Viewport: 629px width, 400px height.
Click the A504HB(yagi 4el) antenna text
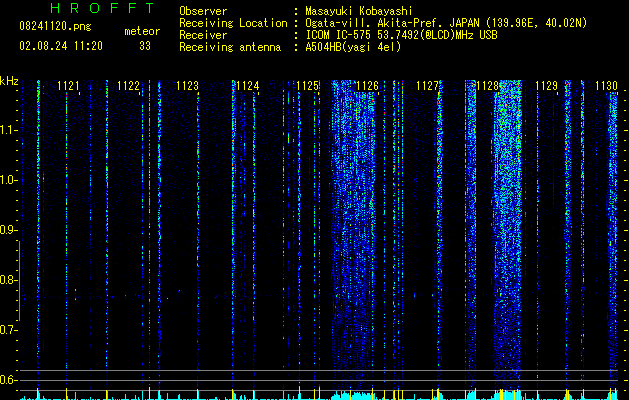coord(353,47)
